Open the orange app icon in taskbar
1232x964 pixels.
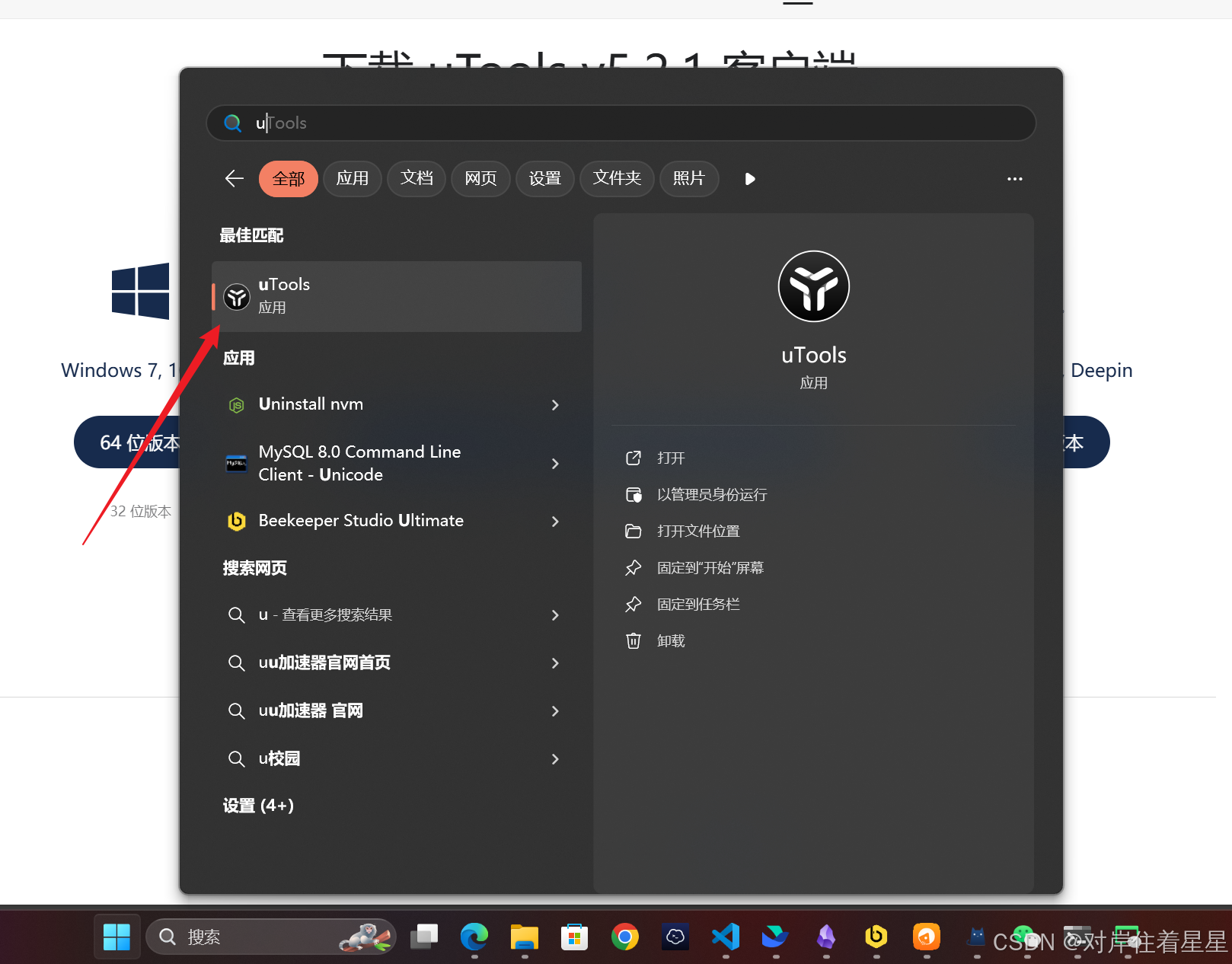click(927, 937)
